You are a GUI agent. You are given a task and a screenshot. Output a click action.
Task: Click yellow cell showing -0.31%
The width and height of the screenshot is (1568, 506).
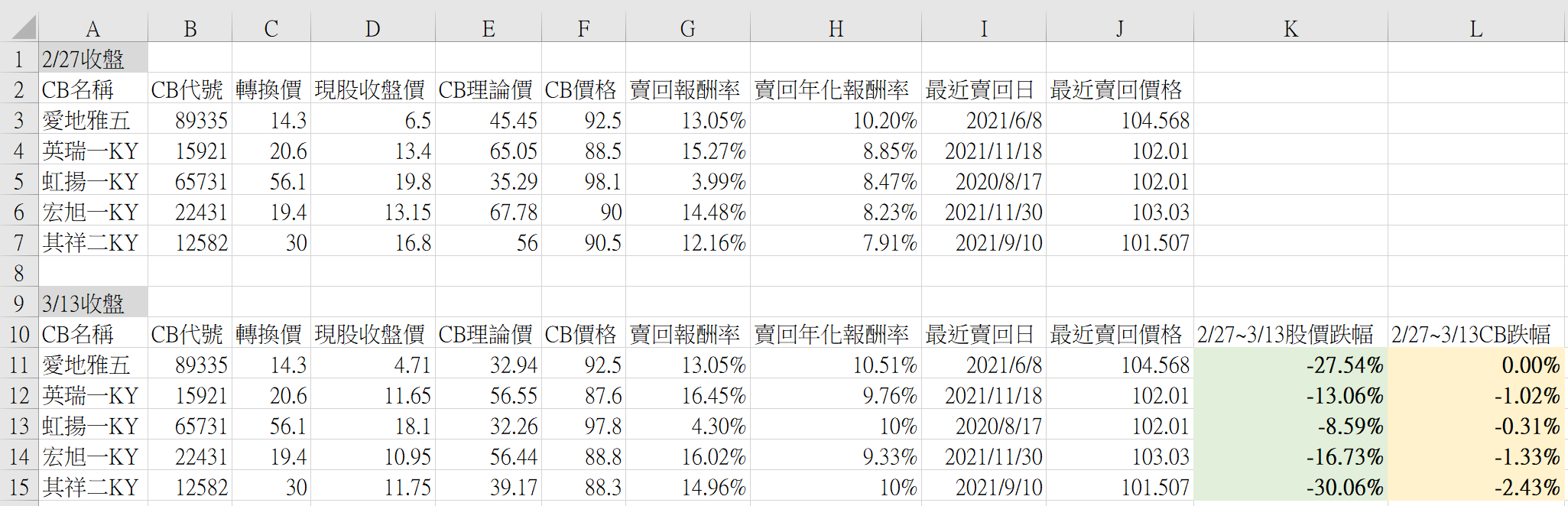pyautogui.click(x=1476, y=426)
